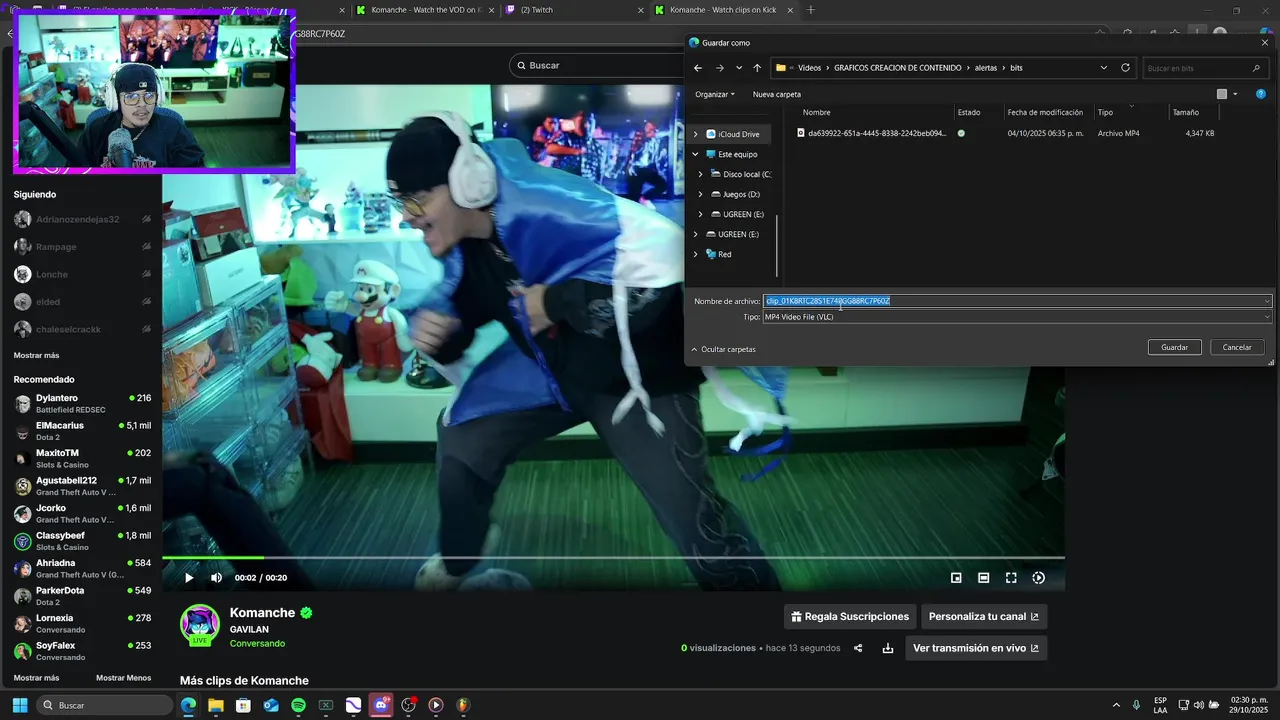
Task: Click the Regala Suscripciones button
Action: click(x=850, y=616)
